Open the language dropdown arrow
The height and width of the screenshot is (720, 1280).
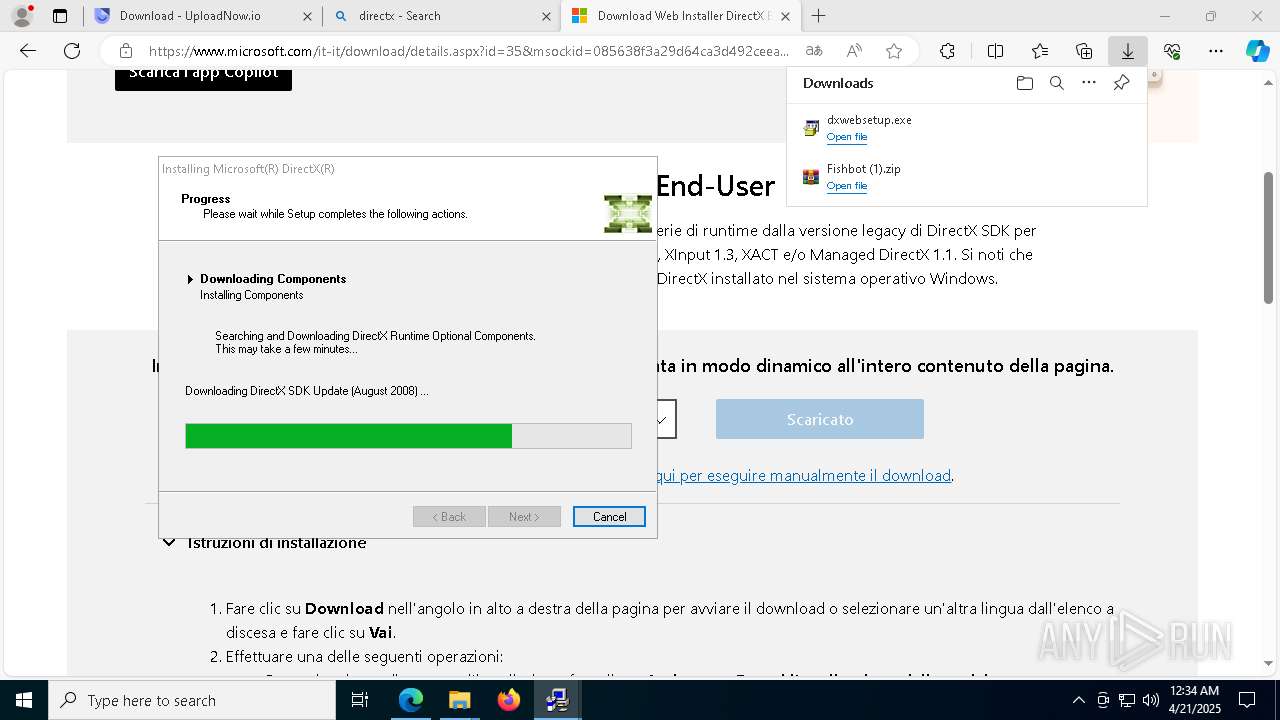[x=662, y=420]
